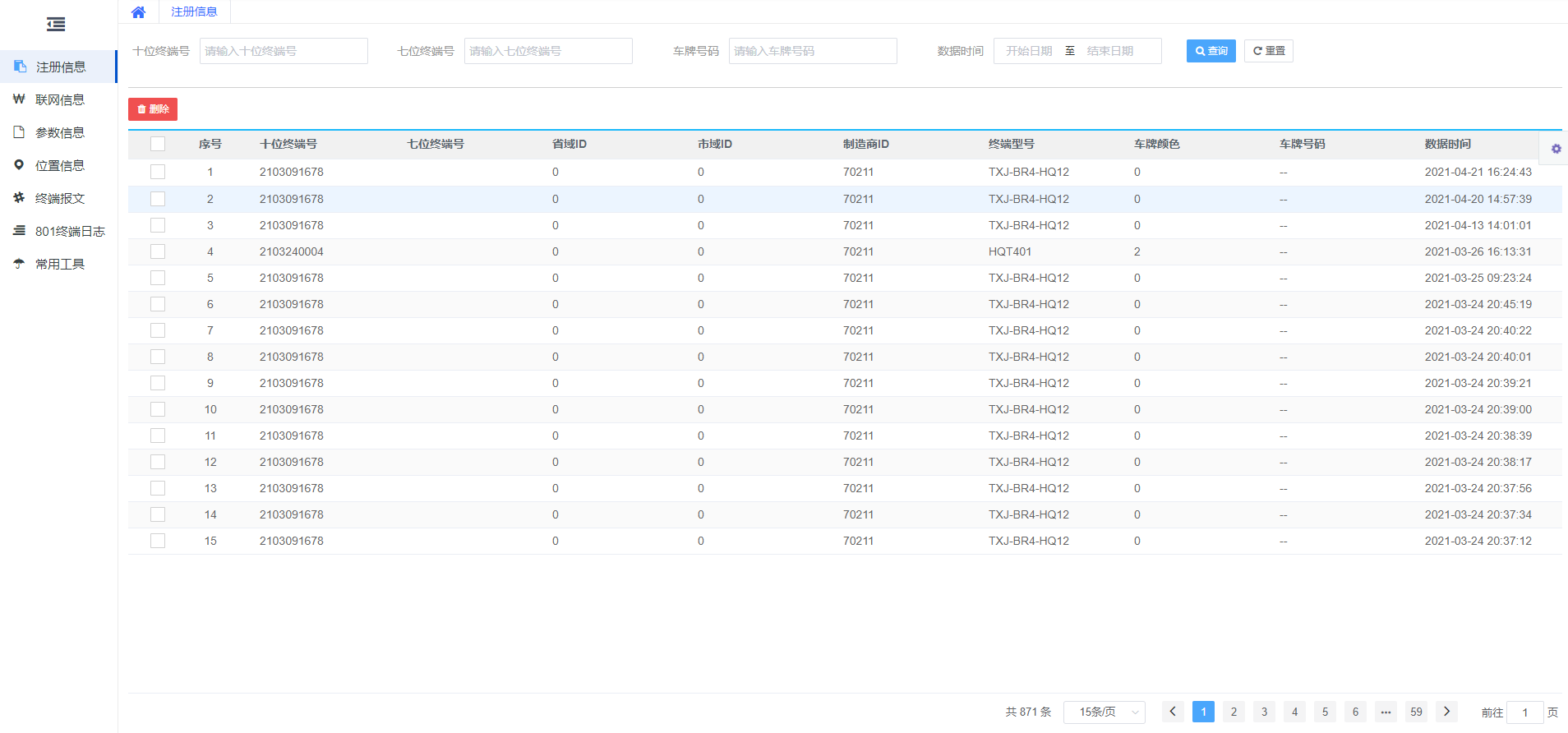This screenshot has width=1568, height=733.
Task: Open 注册信息 in the sidebar menu
Action: (x=58, y=67)
